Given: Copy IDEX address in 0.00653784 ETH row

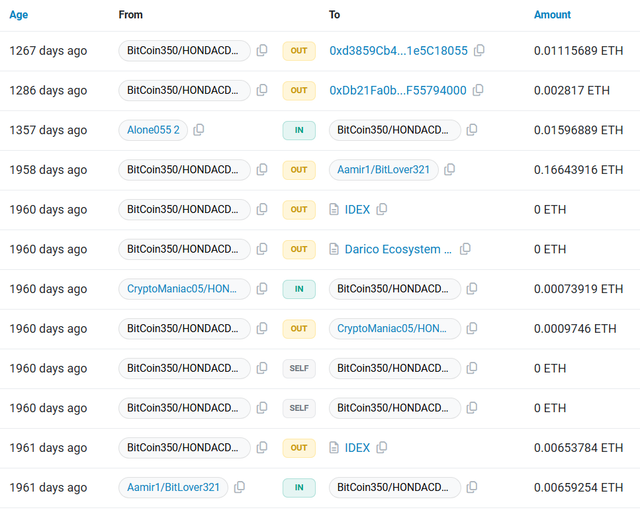Looking at the screenshot, I should point(382,448).
